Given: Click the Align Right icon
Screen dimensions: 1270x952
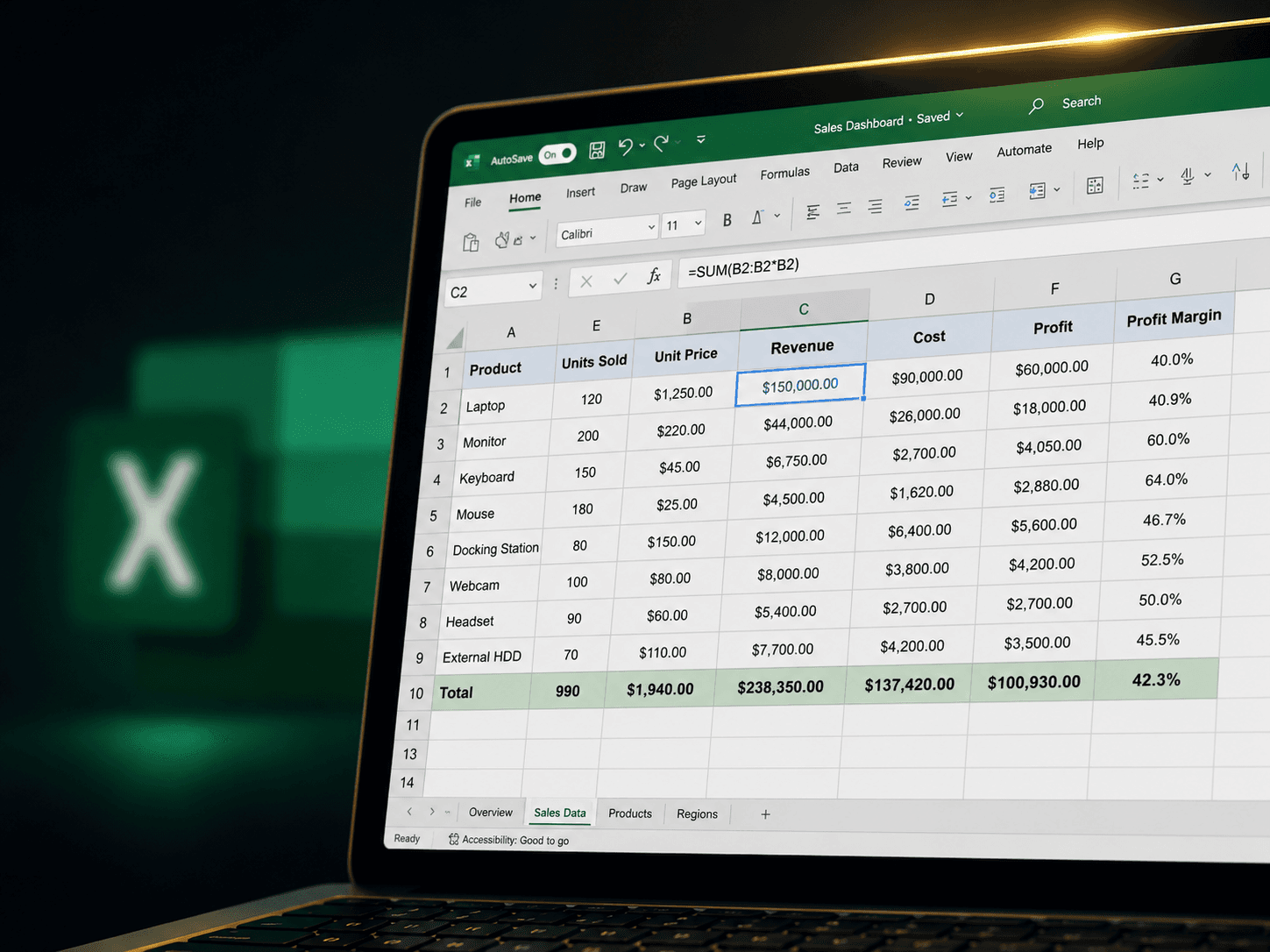Looking at the screenshot, I should click(875, 206).
